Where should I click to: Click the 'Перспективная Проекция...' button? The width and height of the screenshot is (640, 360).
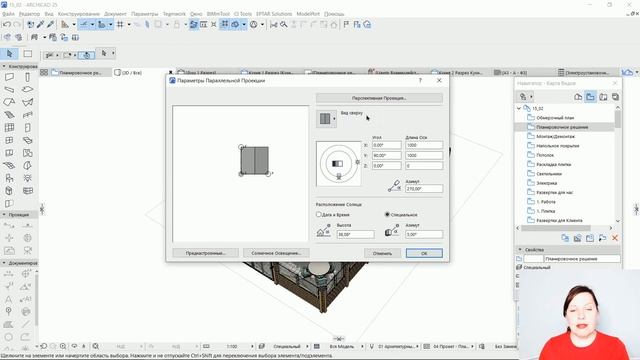click(379, 98)
